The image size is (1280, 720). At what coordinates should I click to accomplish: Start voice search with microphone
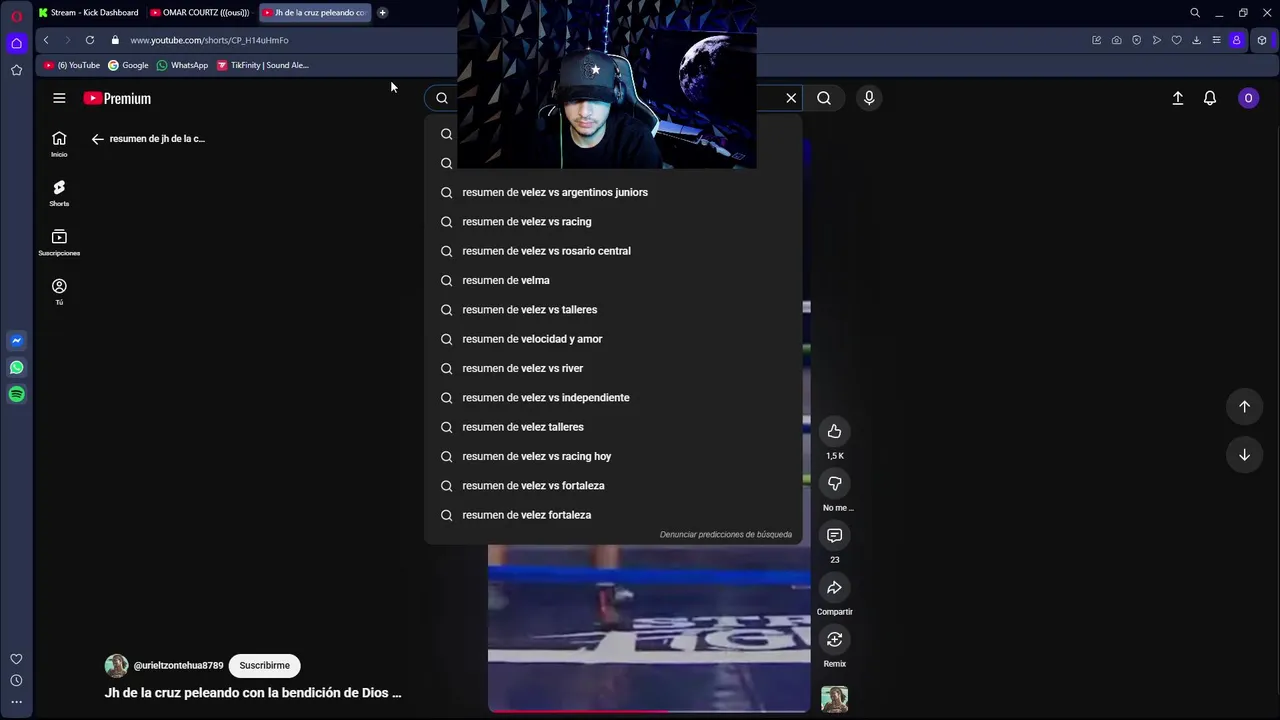pyautogui.click(x=869, y=98)
